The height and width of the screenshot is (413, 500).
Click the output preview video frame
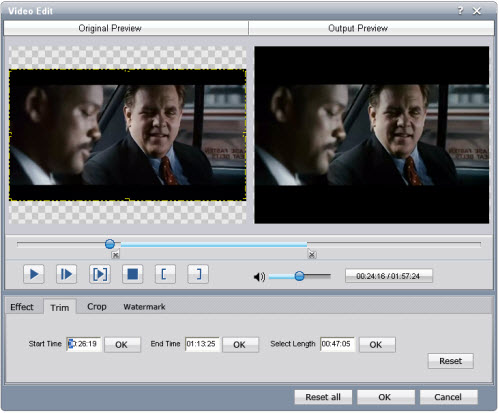372,135
